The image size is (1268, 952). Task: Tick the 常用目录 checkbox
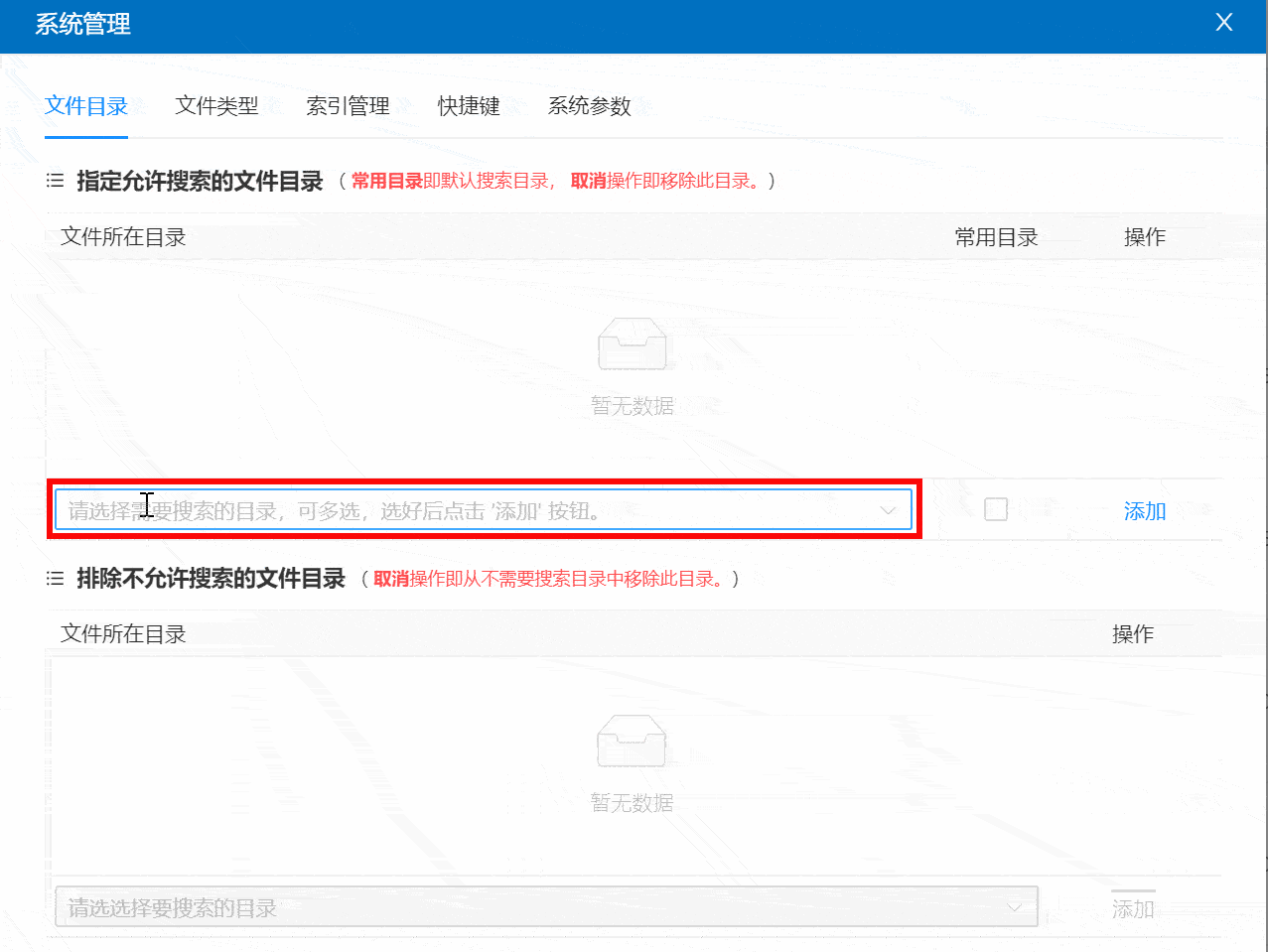click(995, 509)
